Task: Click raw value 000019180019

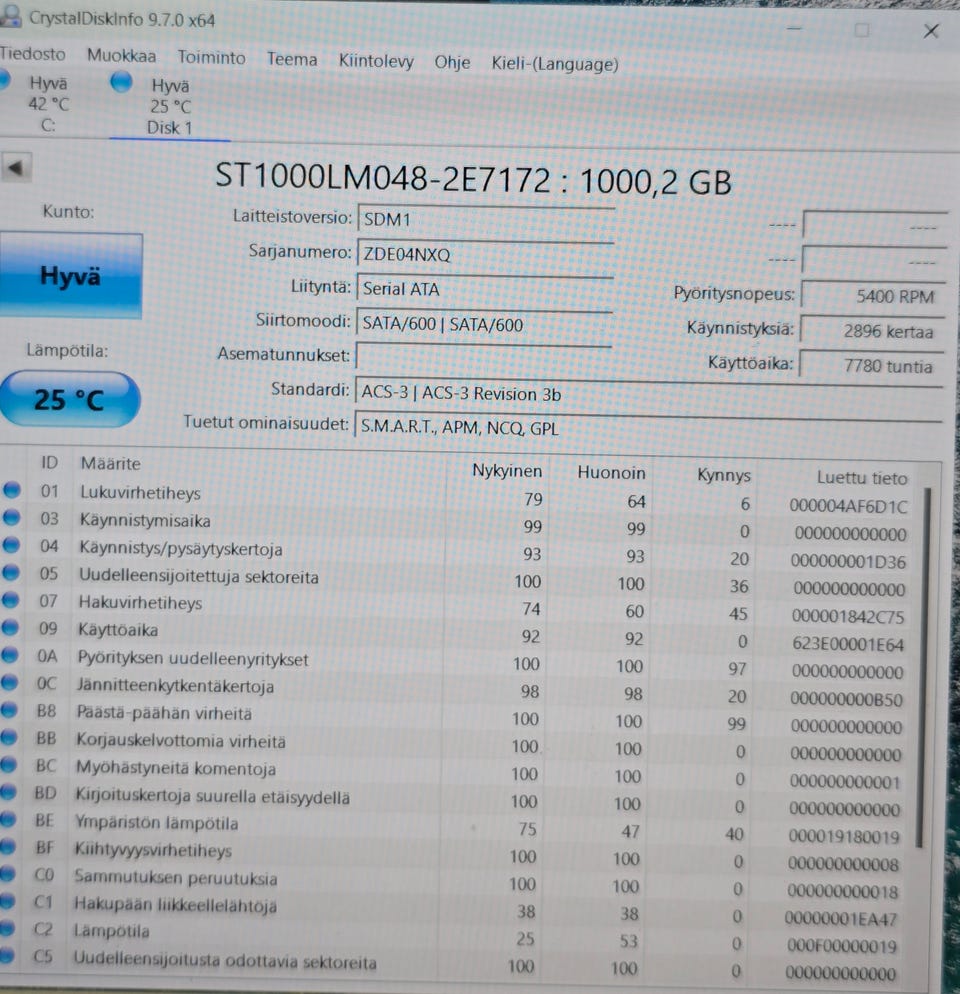Action: point(844,837)
